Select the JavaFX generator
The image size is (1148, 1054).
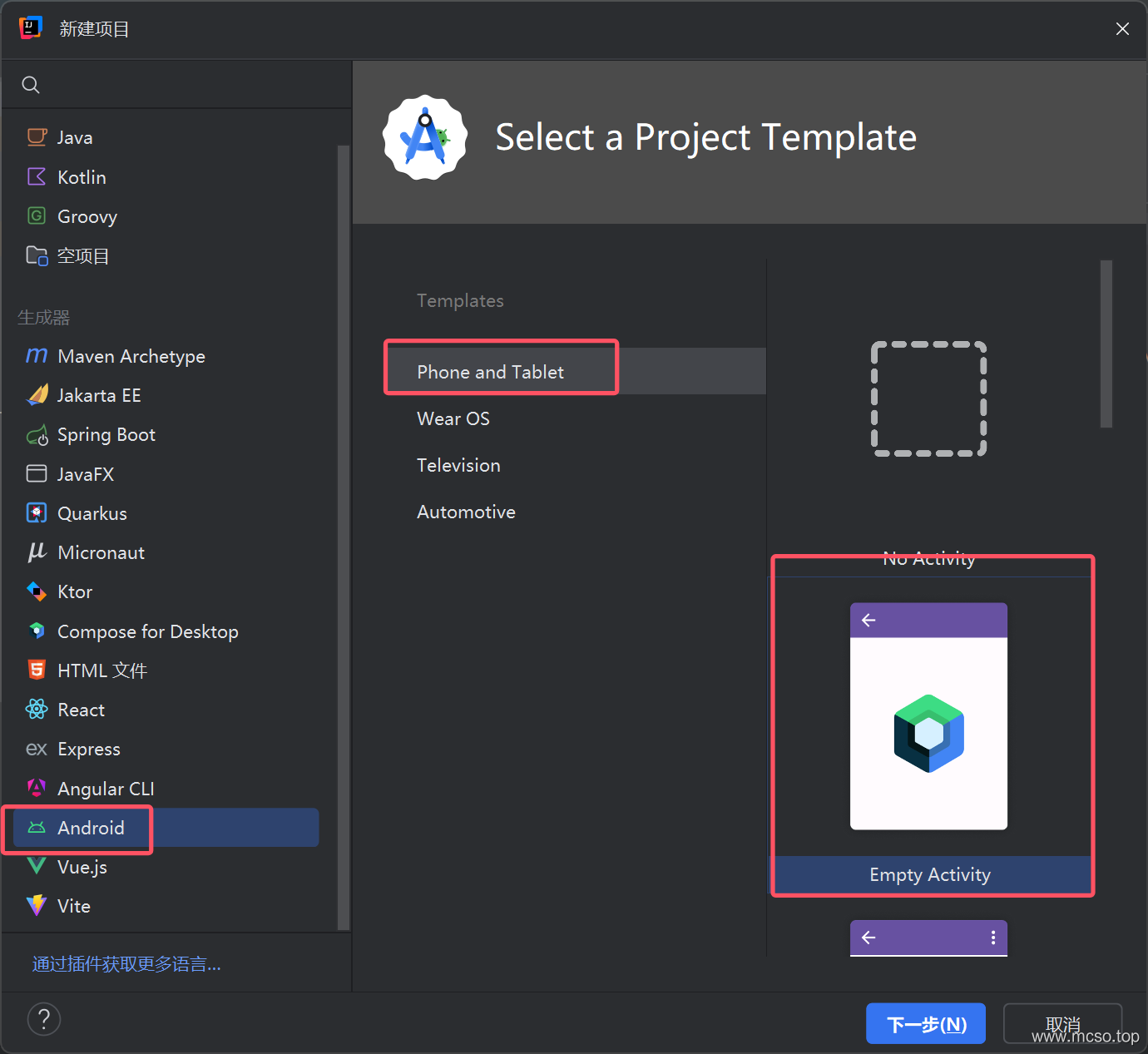coord(166,473)
